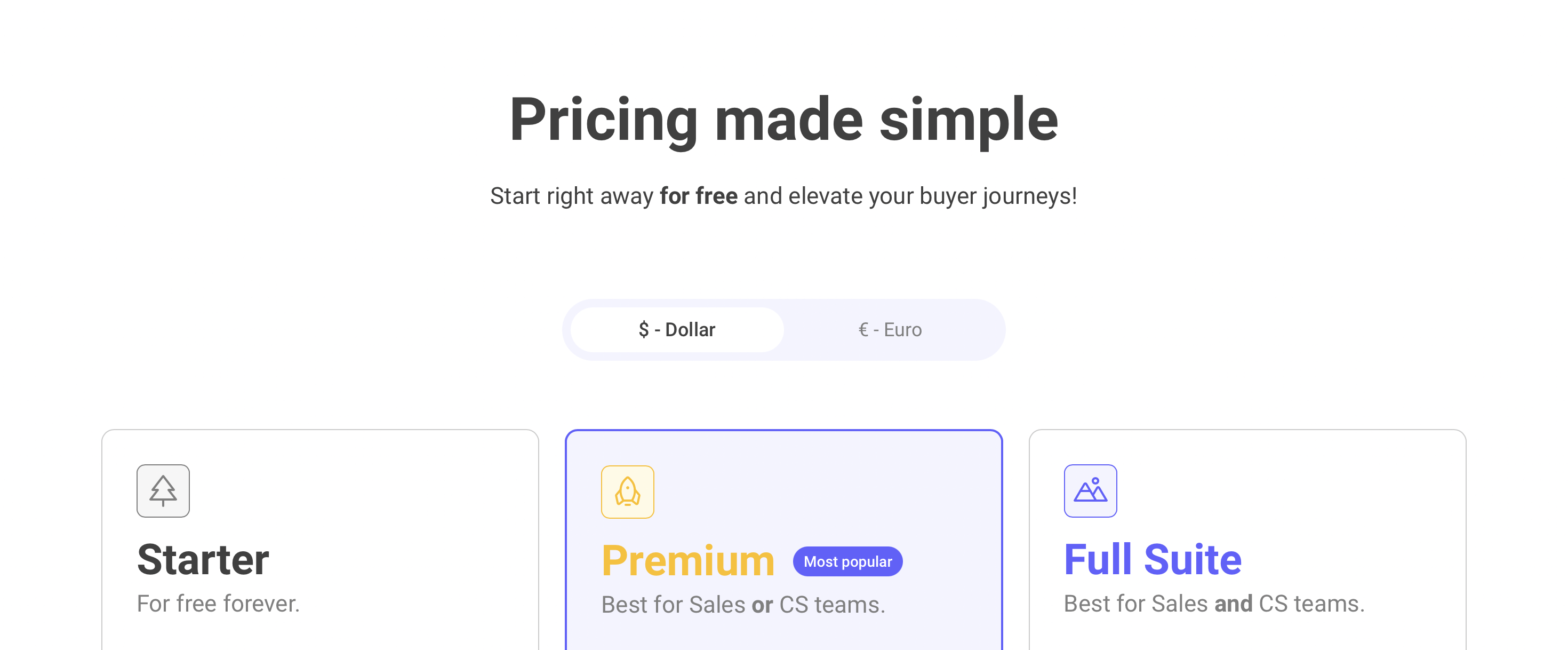Click the 'Start right away' subtitle text

pyautogui.click(x=571, y=196)
